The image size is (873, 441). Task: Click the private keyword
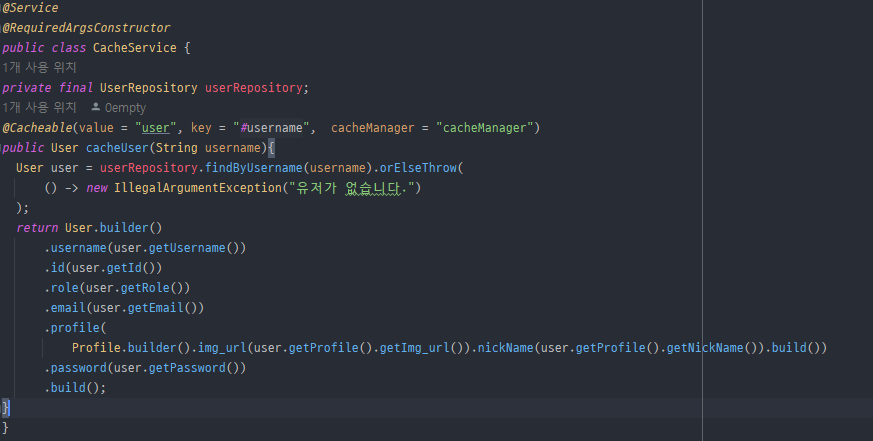click(x=27, y=88)
